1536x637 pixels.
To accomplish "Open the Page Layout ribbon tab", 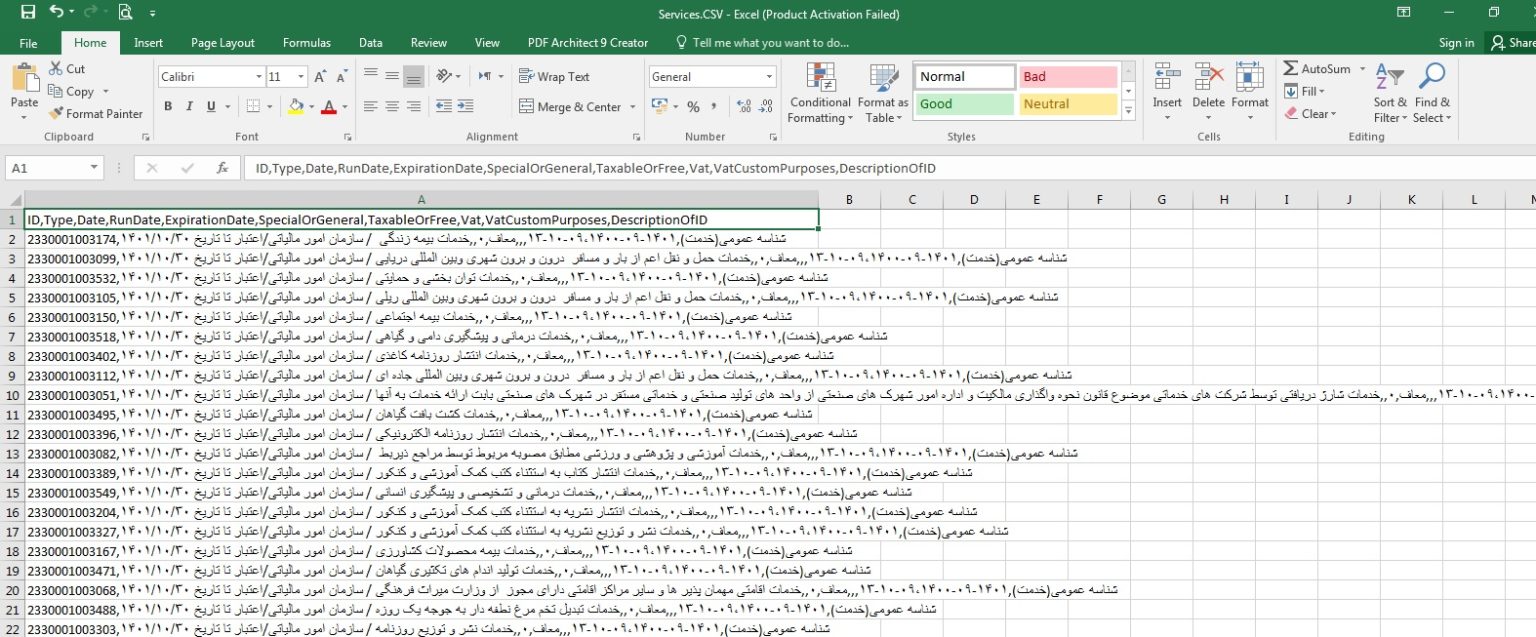I will [x=222, y=43].
